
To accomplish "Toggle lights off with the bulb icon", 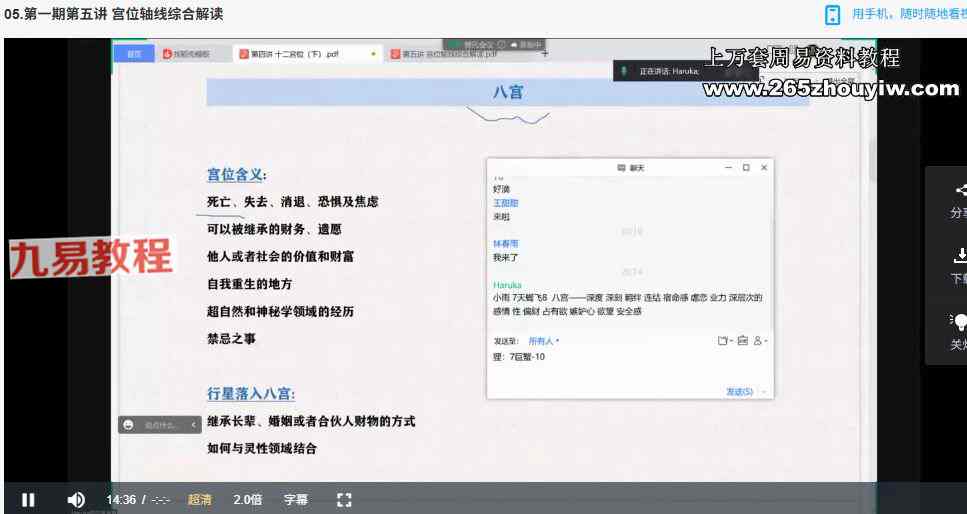I will pyautogui.click(x=960, y=321).
